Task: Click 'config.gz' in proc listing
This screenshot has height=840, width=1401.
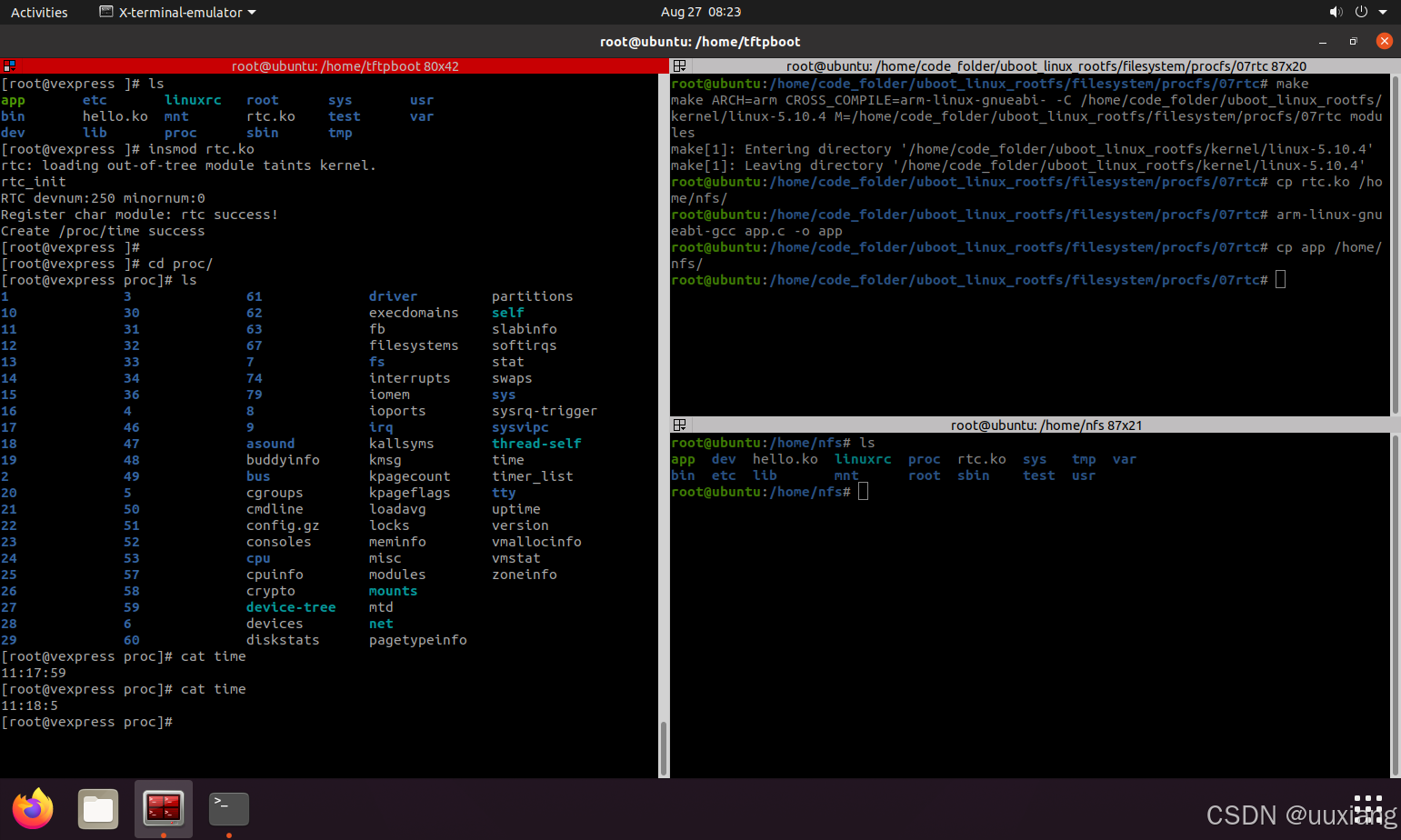Action: [x=283, y=525]
